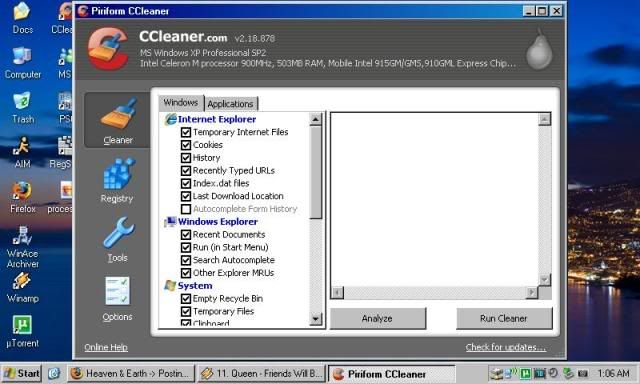Click the results pane scroll down arrow
The image size is (640, 384).
(x=544, y=280)
